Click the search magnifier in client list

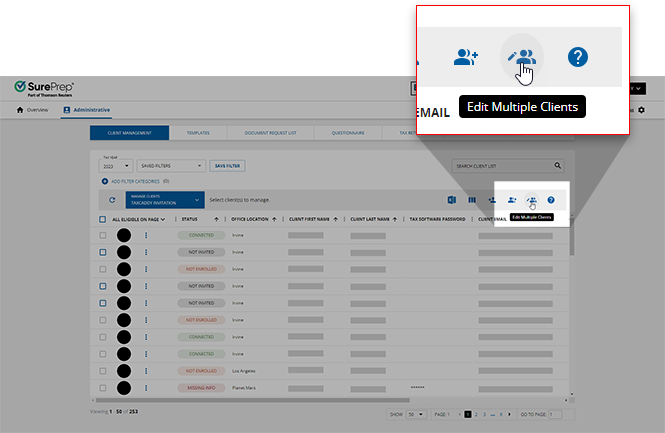[x=558, y=165]
